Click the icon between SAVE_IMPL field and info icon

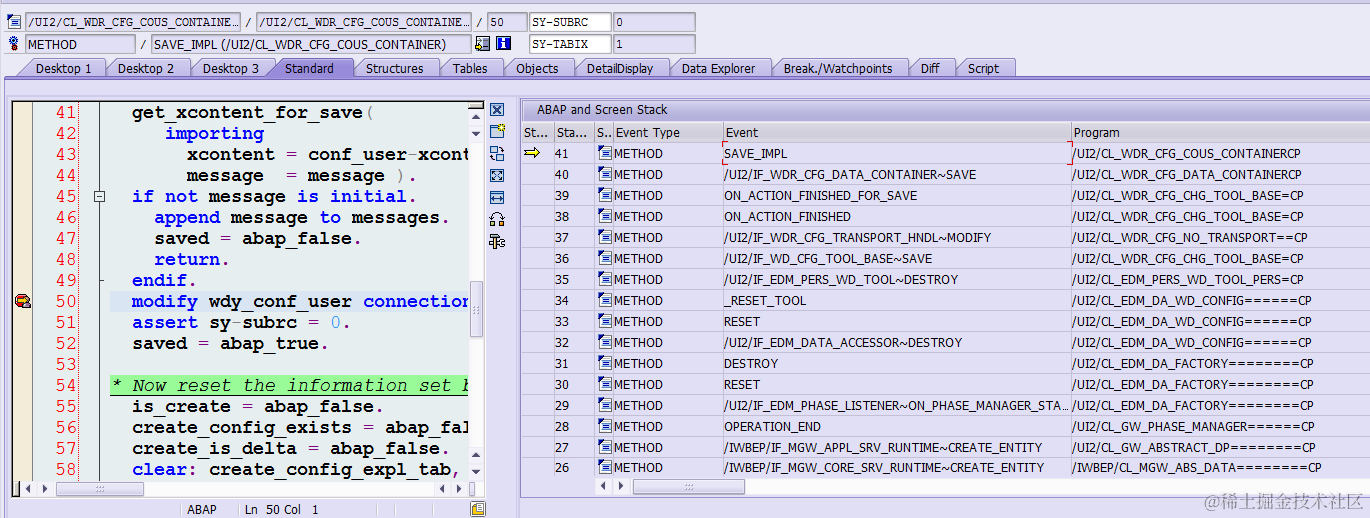click(483, 44)
